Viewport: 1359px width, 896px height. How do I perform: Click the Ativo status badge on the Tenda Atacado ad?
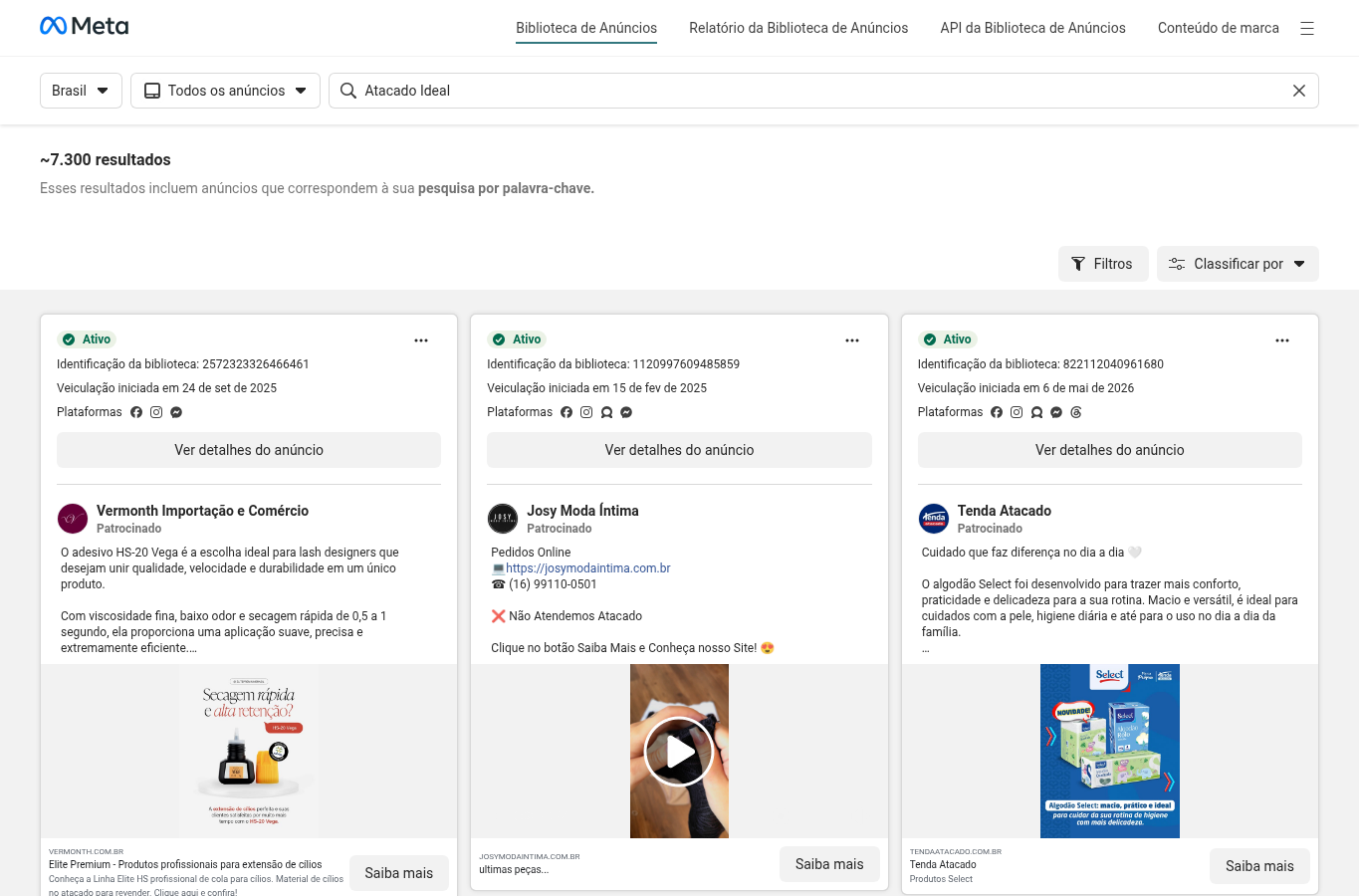coord(948,339)
